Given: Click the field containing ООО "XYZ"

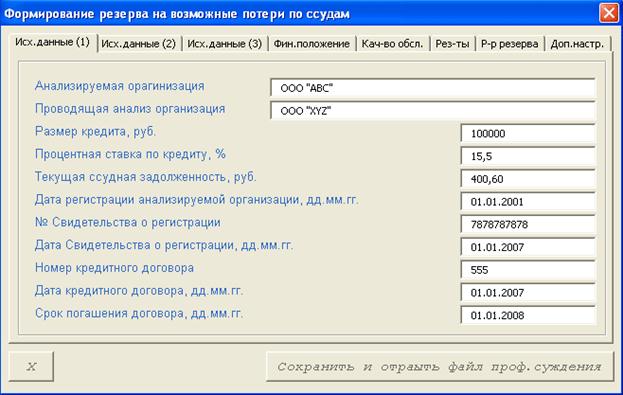Looking at the screenshot, I should pos(433,110).
